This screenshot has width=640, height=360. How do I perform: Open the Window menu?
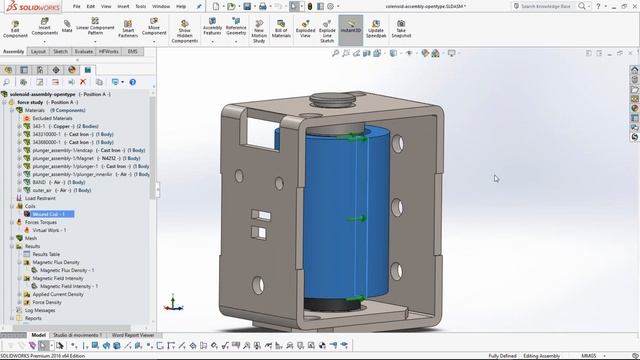pyautogui.click(x=161, y=6)
